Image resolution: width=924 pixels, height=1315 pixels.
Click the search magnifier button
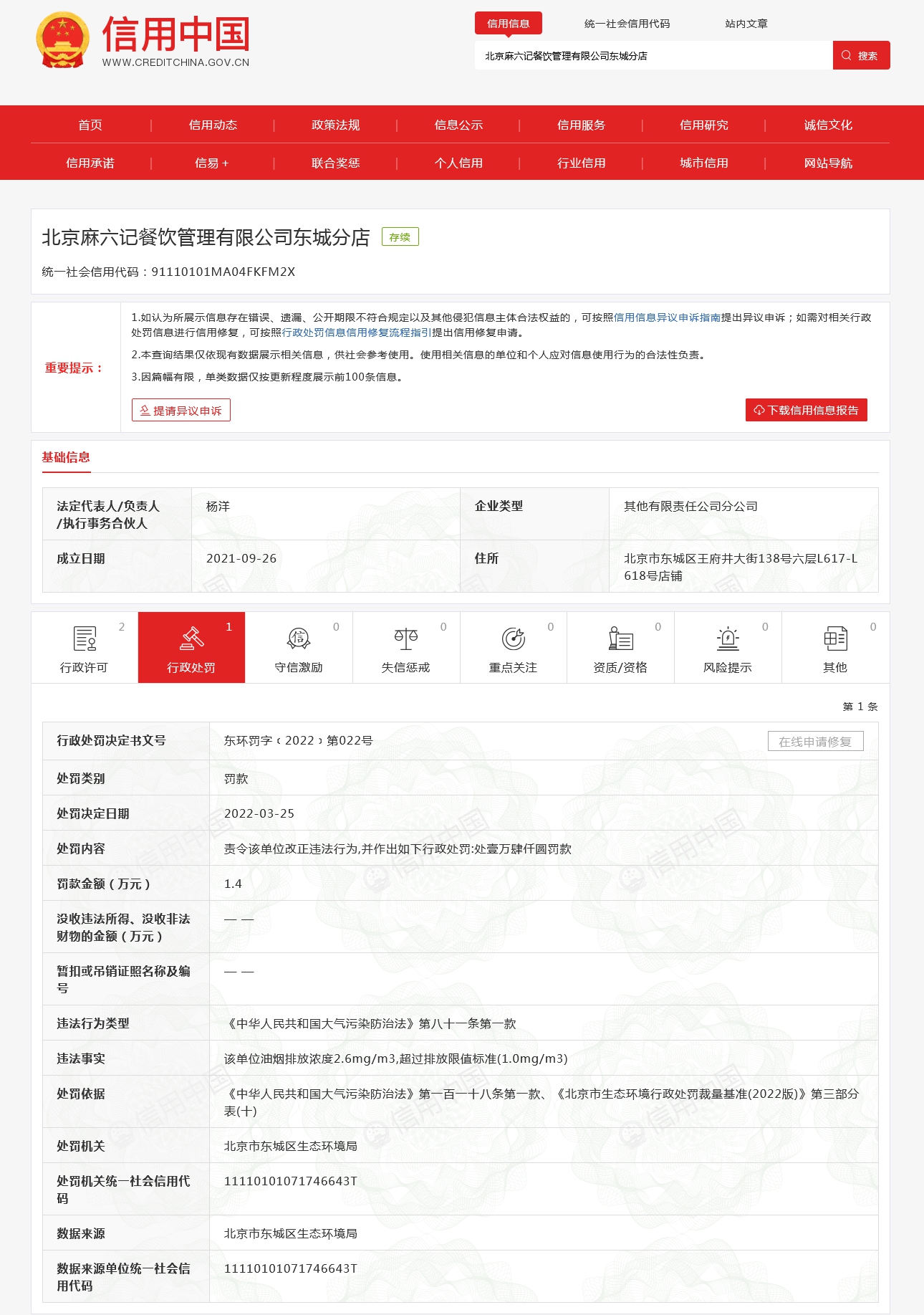click(x=861, y=55)
